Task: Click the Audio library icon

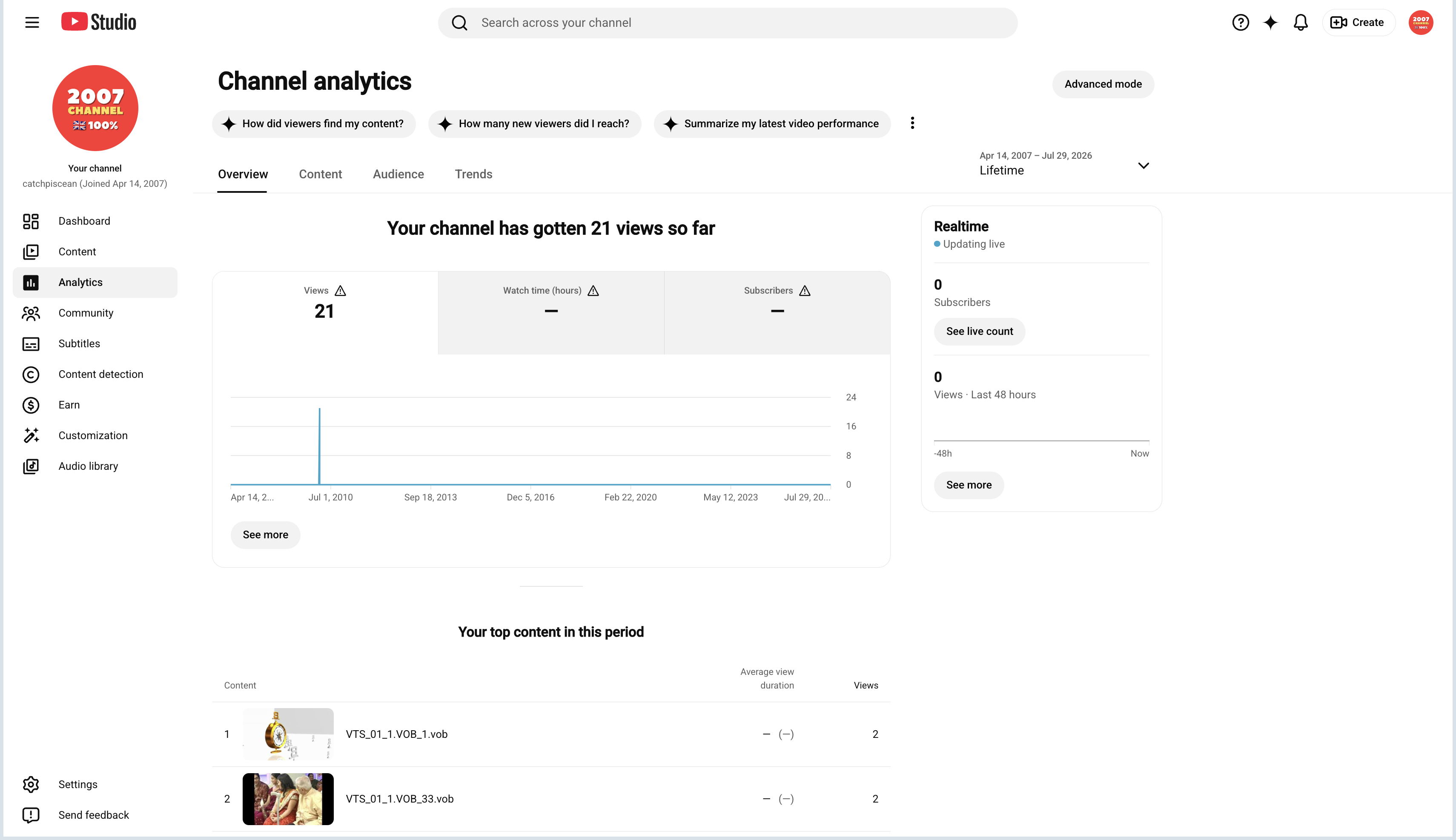Action: 31,466
